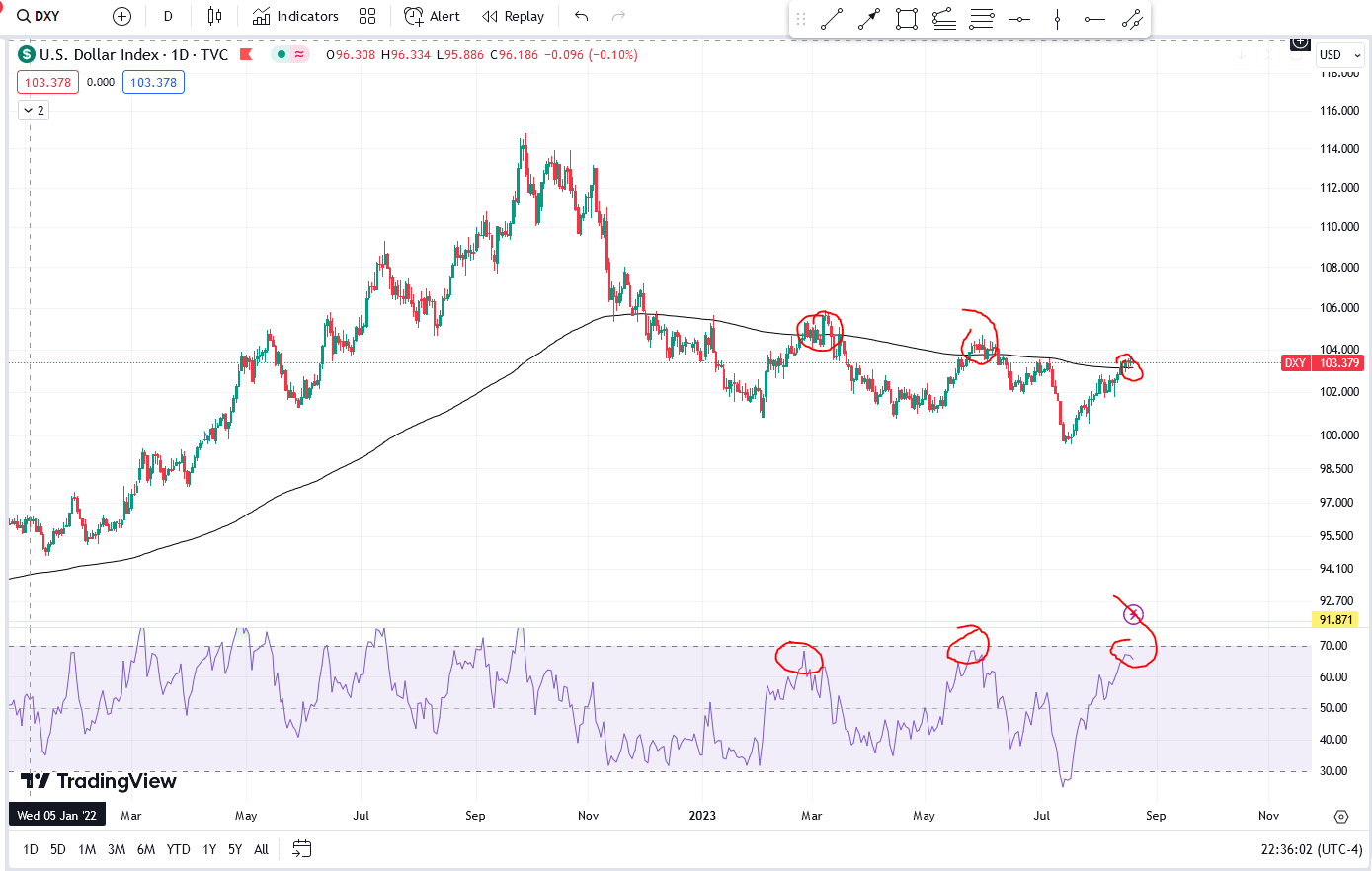Viewport: 1372px width, 871px height.
Task: Click the 70.00 RSI scale label
Action: (x=1333, y=646)
